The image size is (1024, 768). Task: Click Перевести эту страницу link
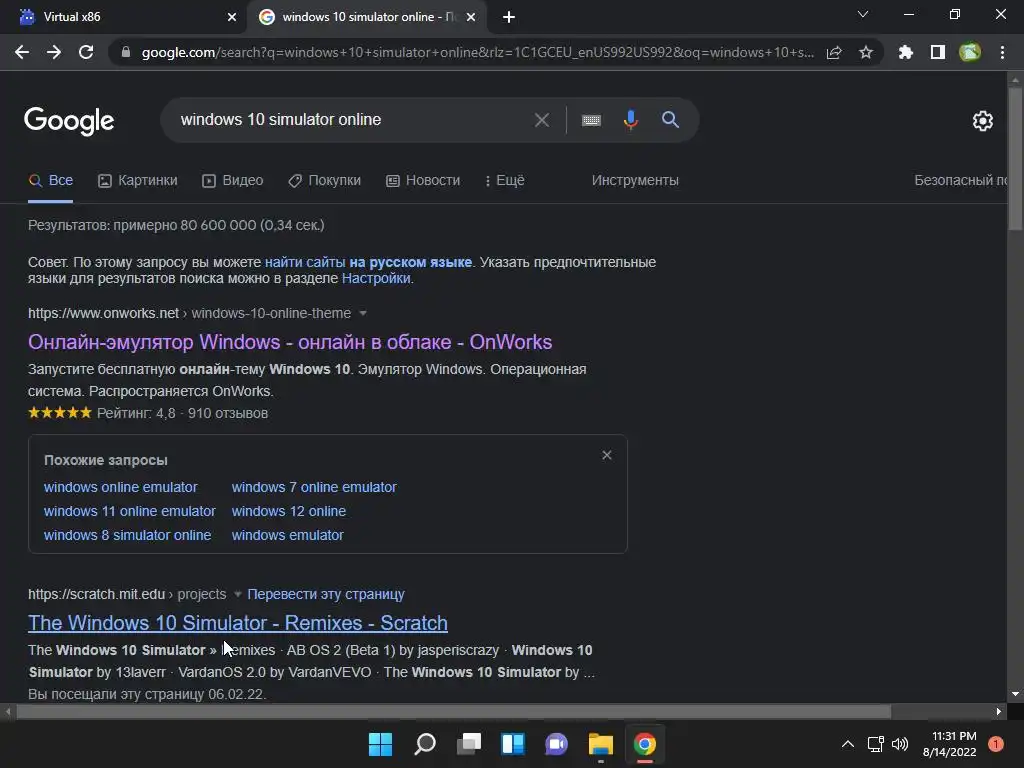click(x=326, y=594)
